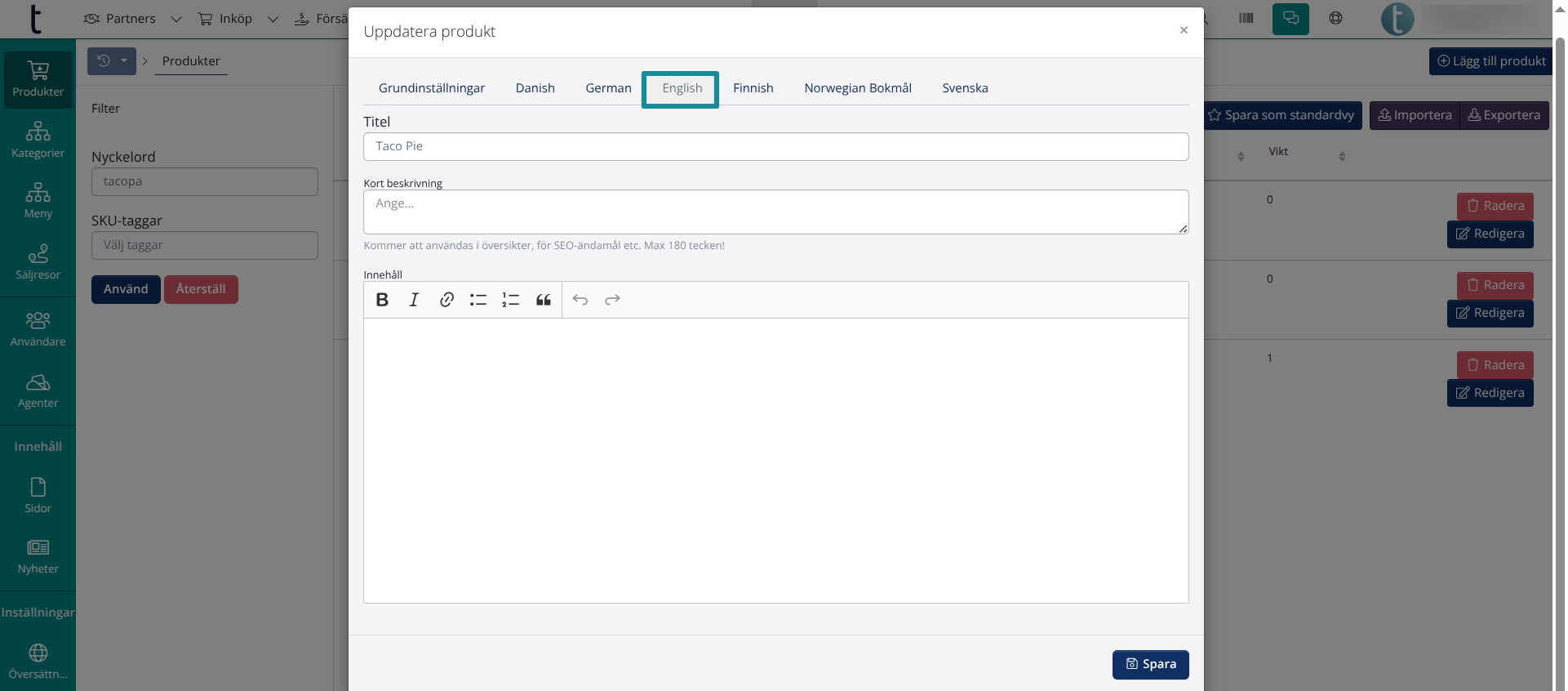The width and height of the screenshot is (1568, 691).
Task: Toggle bold formatting in content editor
Action: click(x=382, y=300)
